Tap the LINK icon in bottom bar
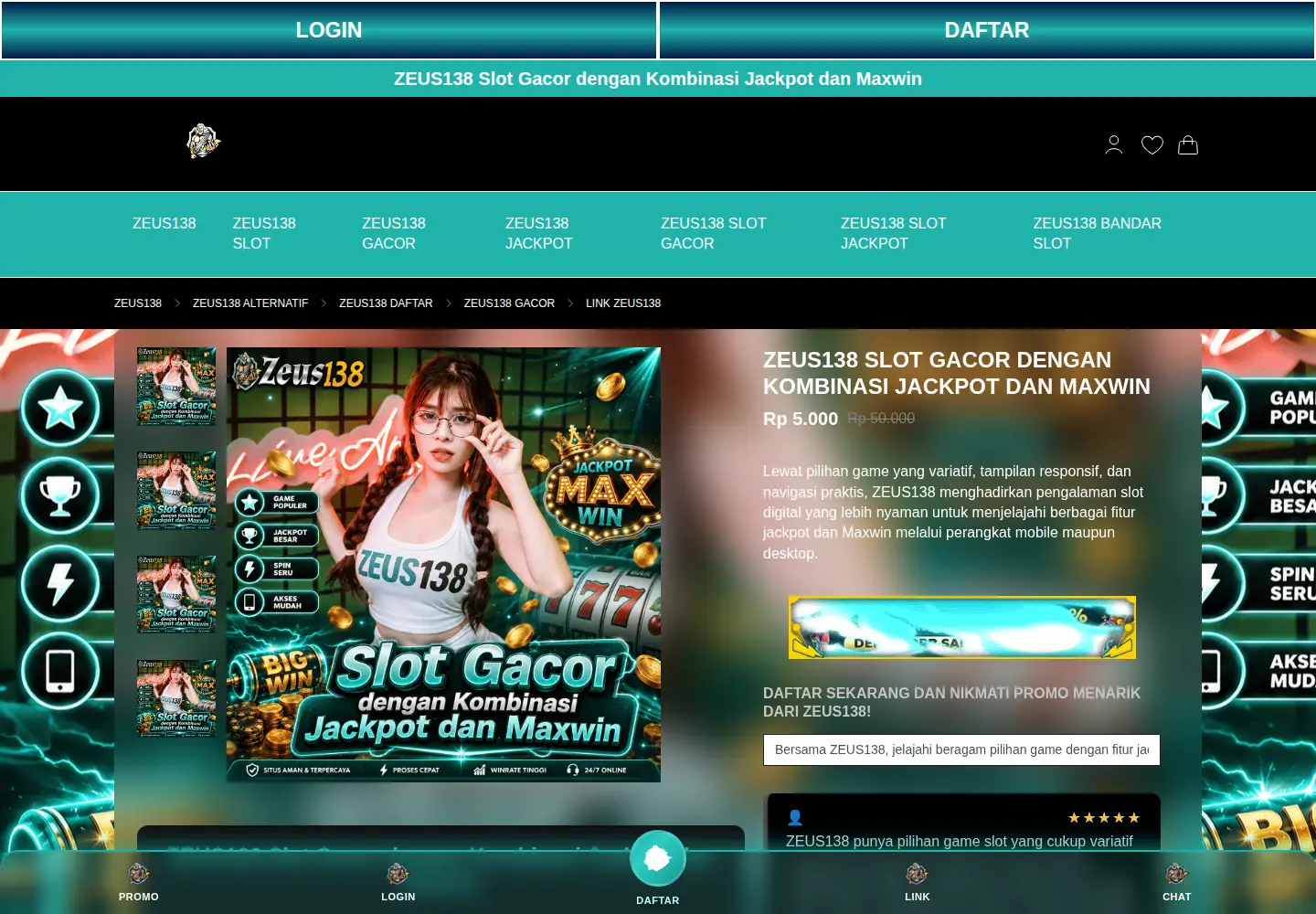This screenshot has height=914, width=1316. [x=918, y=874]
